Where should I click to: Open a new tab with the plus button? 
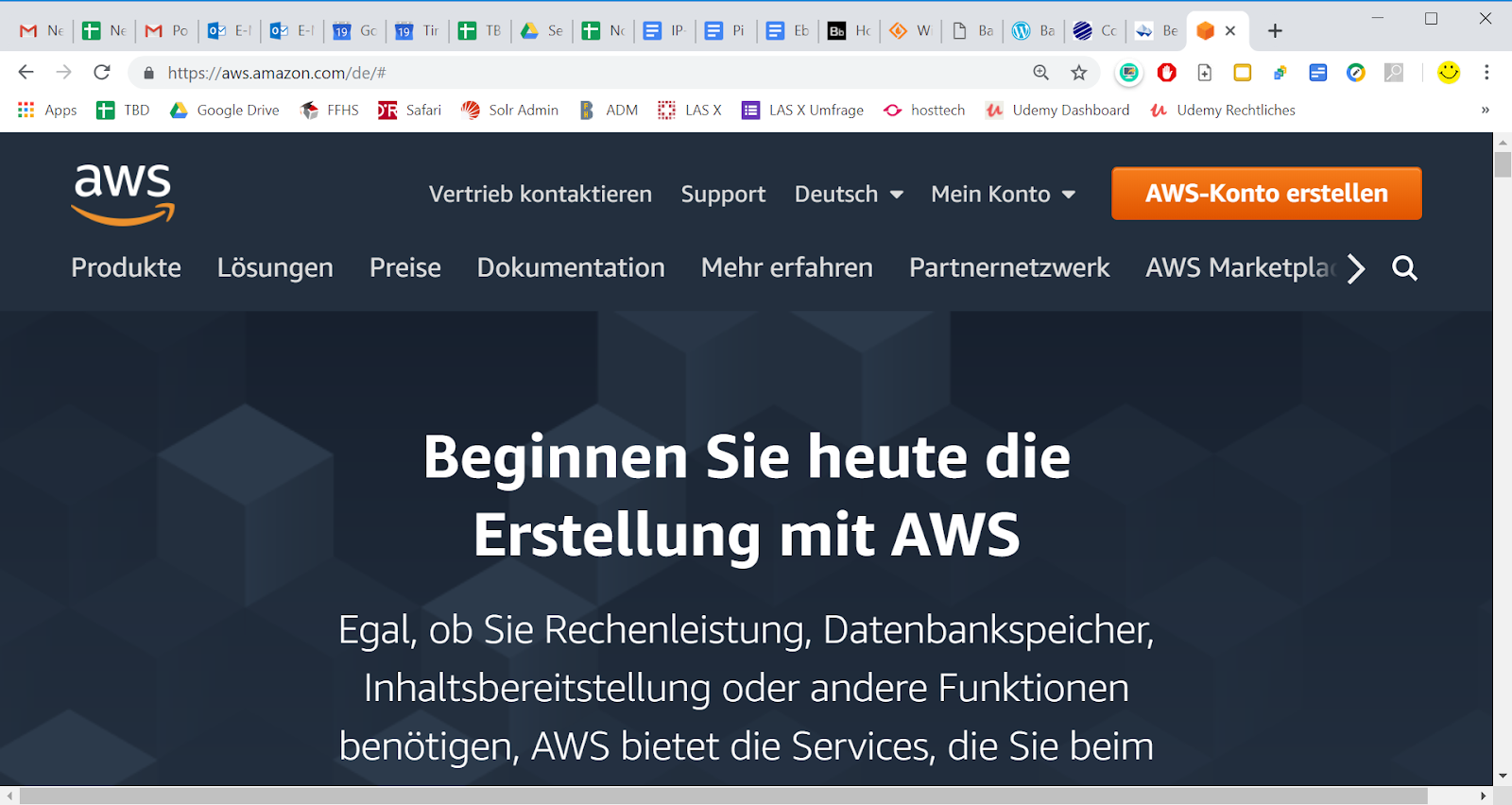tap(1275, 31)
